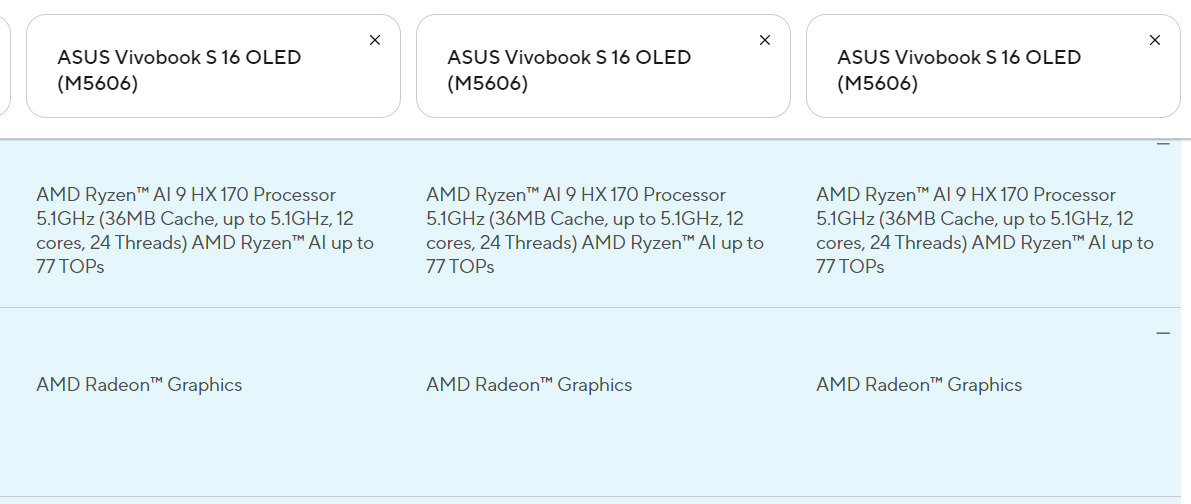Click the partially visible card at far left edge
Screen dimensions: 1191x504
(4, 66)
